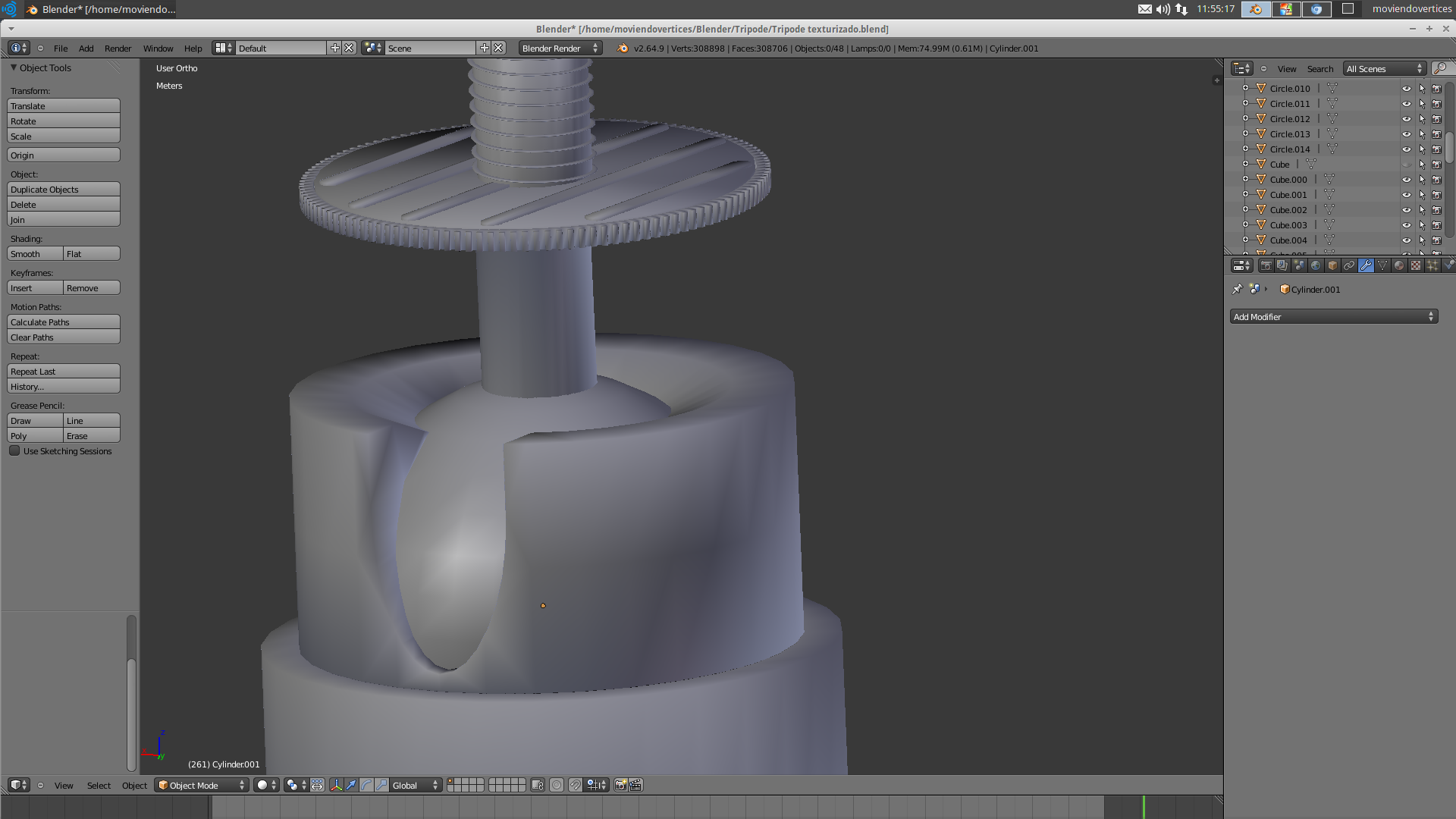Click the OpenGL render camera icon

620,785
